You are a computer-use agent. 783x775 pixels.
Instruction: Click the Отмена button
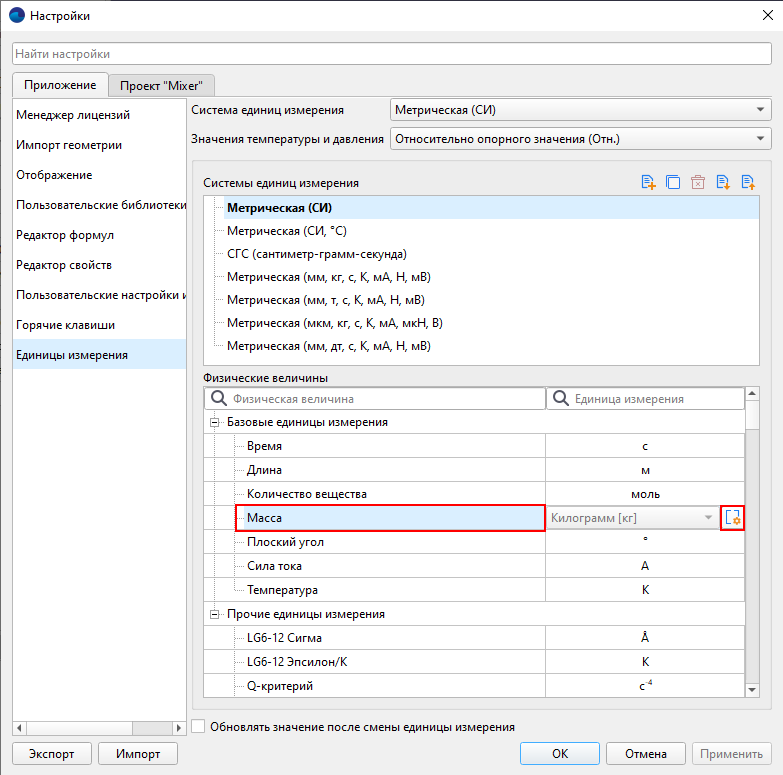tap(645, 754)
